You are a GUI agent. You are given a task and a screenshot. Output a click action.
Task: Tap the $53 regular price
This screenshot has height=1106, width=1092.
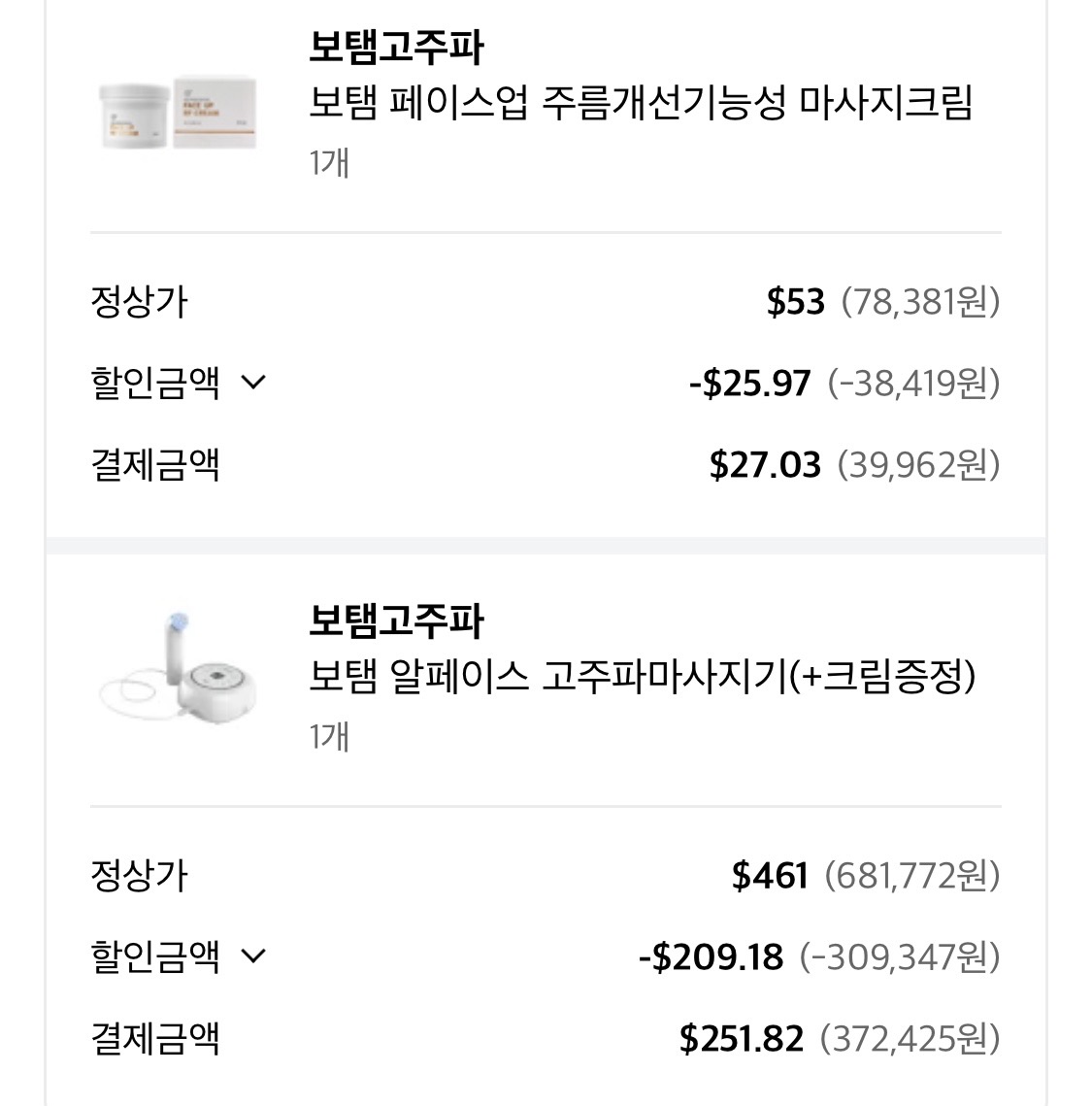coord(795,302)
